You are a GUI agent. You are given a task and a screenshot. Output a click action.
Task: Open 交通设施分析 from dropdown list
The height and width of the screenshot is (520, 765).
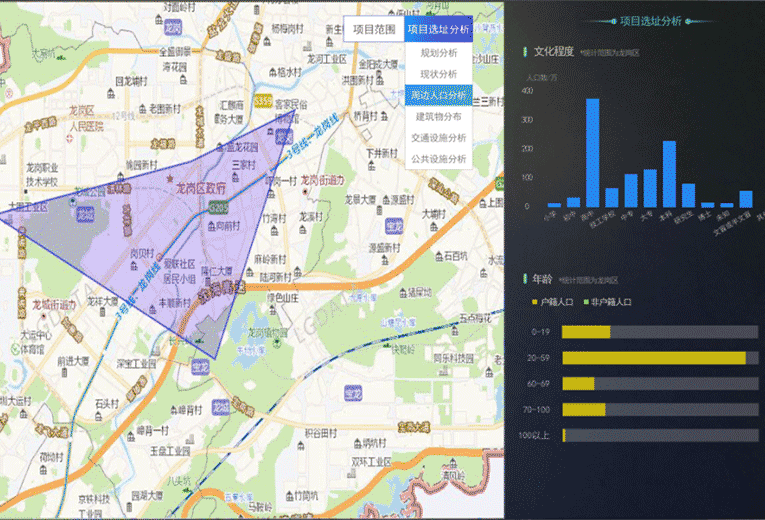pos(438,137)
